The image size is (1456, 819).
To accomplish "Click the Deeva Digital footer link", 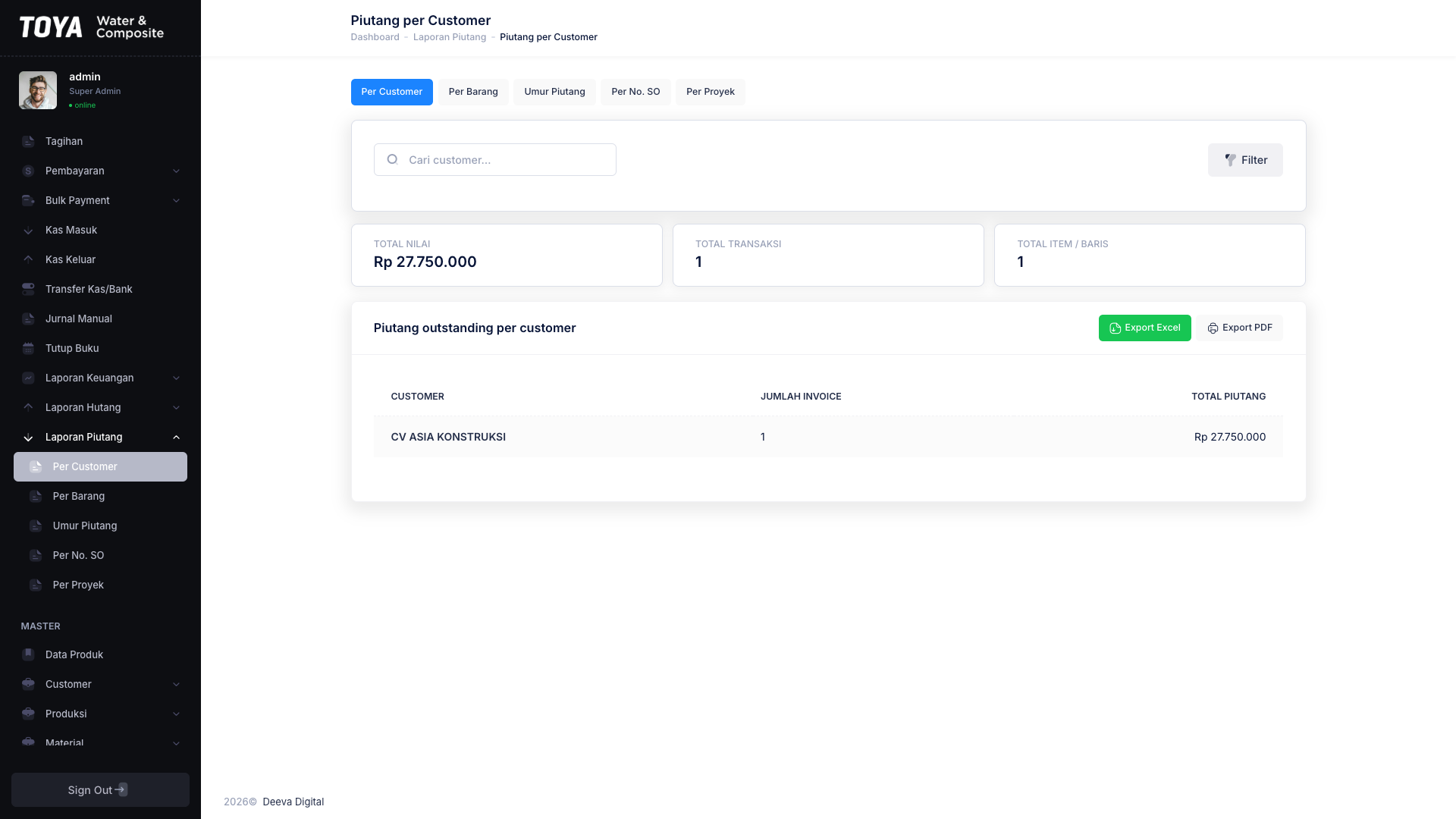I will (293, 802).
